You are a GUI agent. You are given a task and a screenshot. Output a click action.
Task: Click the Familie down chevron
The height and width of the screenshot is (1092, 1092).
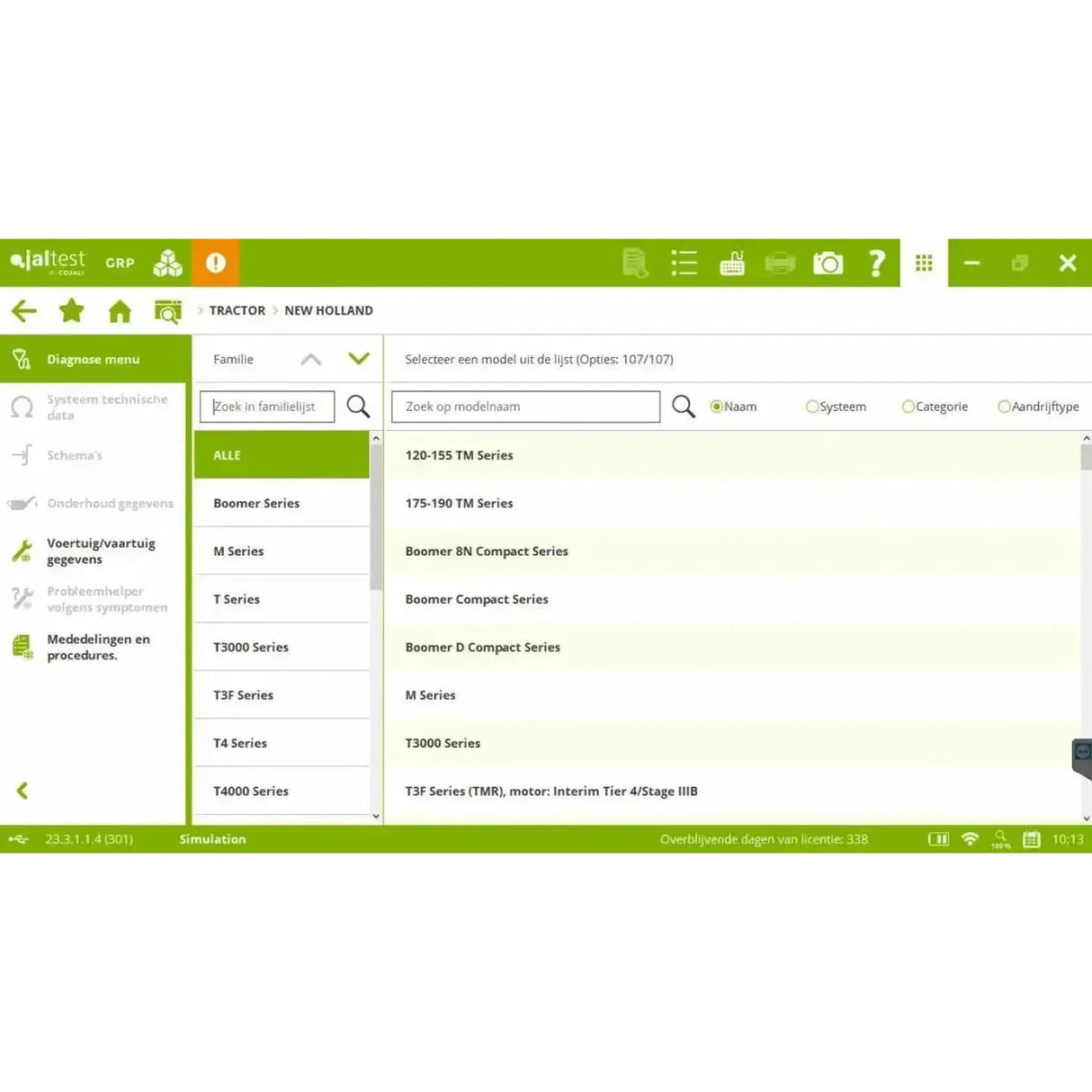tap(359, 359)
